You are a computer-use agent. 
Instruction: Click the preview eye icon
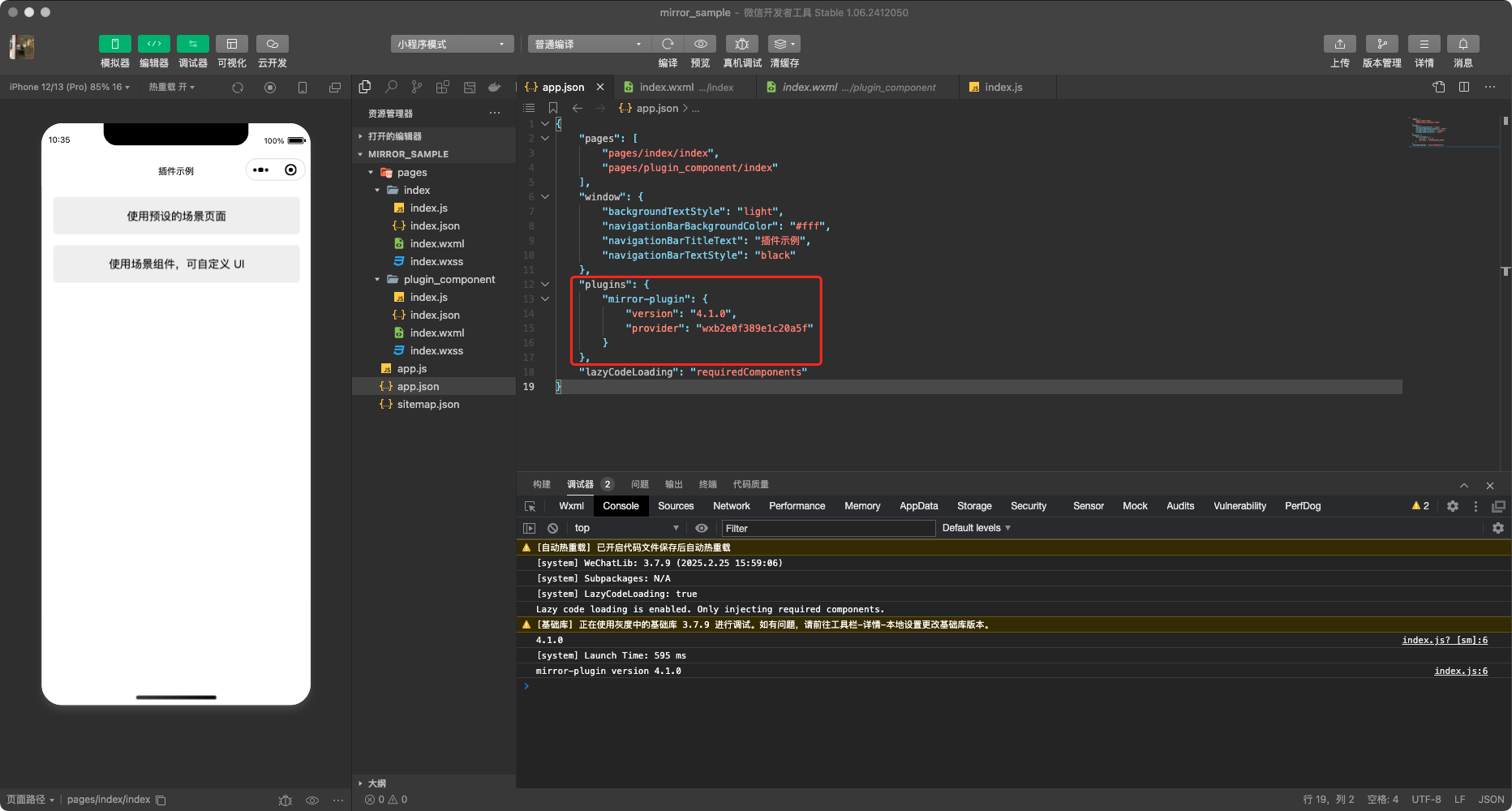click(700, 44)
